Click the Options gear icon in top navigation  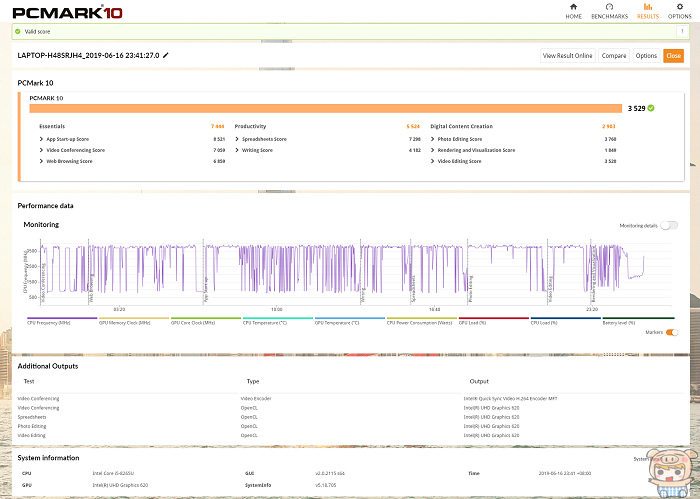[678, 10]
